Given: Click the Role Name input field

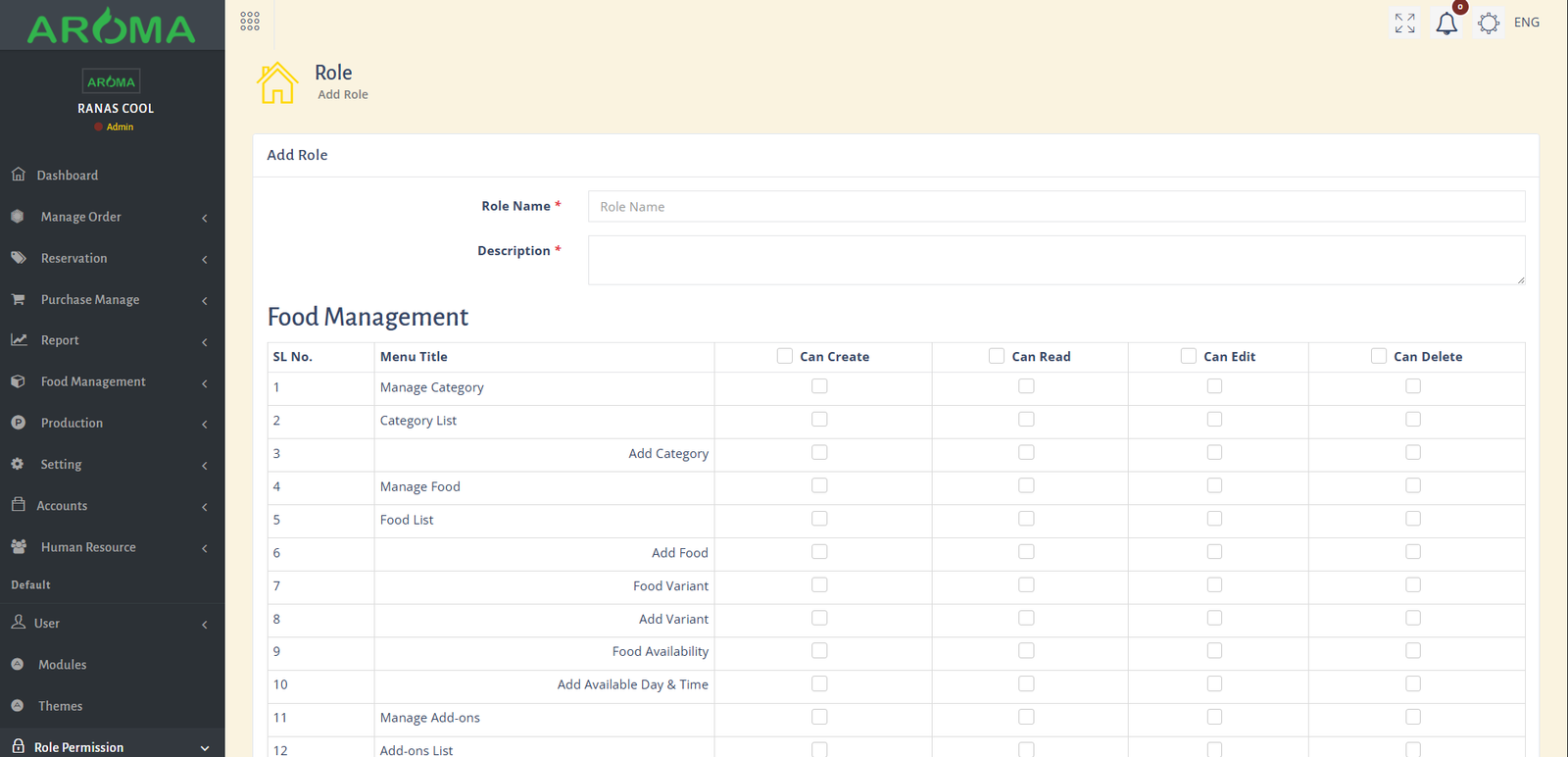Looking at the screenshot, I should (1055, 207).
